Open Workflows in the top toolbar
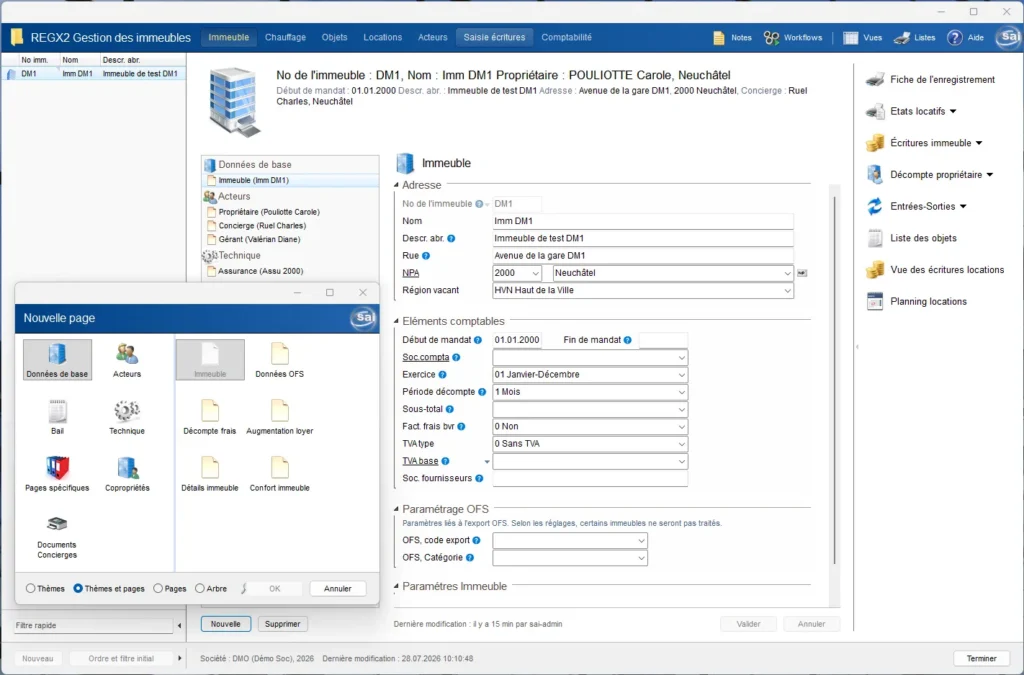 793,38
